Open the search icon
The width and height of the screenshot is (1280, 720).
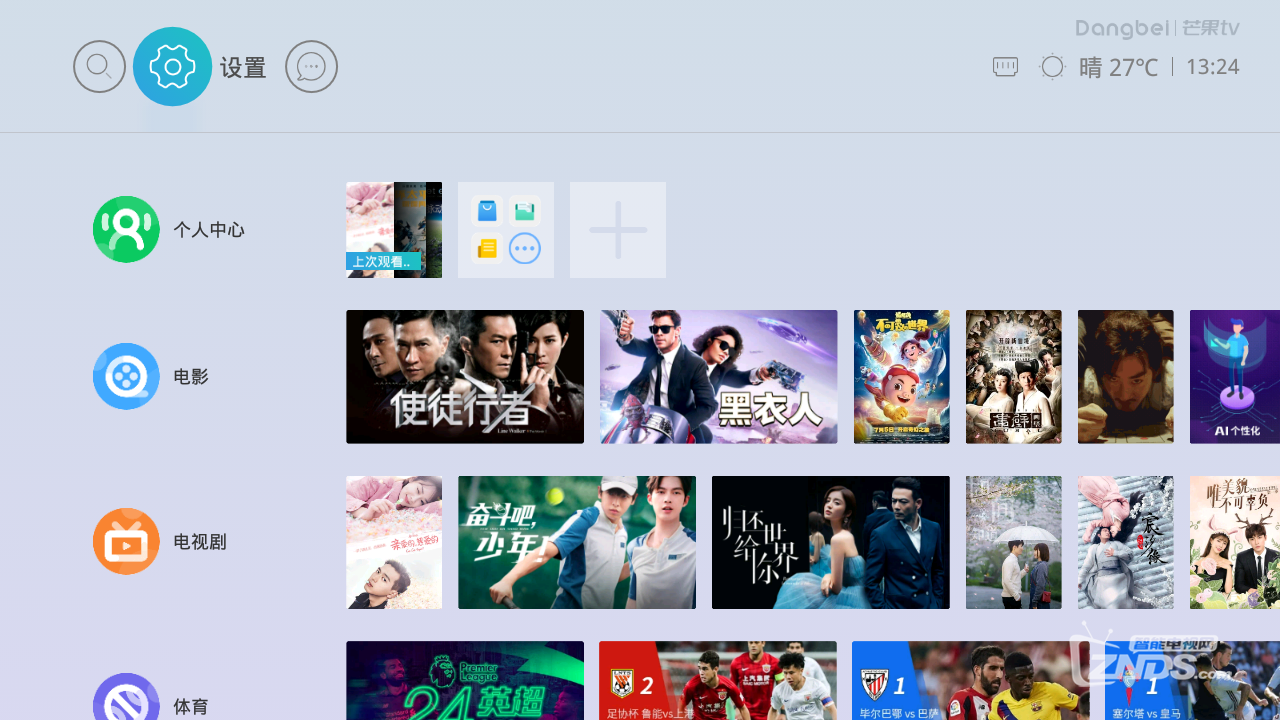[x=99, y=67]
